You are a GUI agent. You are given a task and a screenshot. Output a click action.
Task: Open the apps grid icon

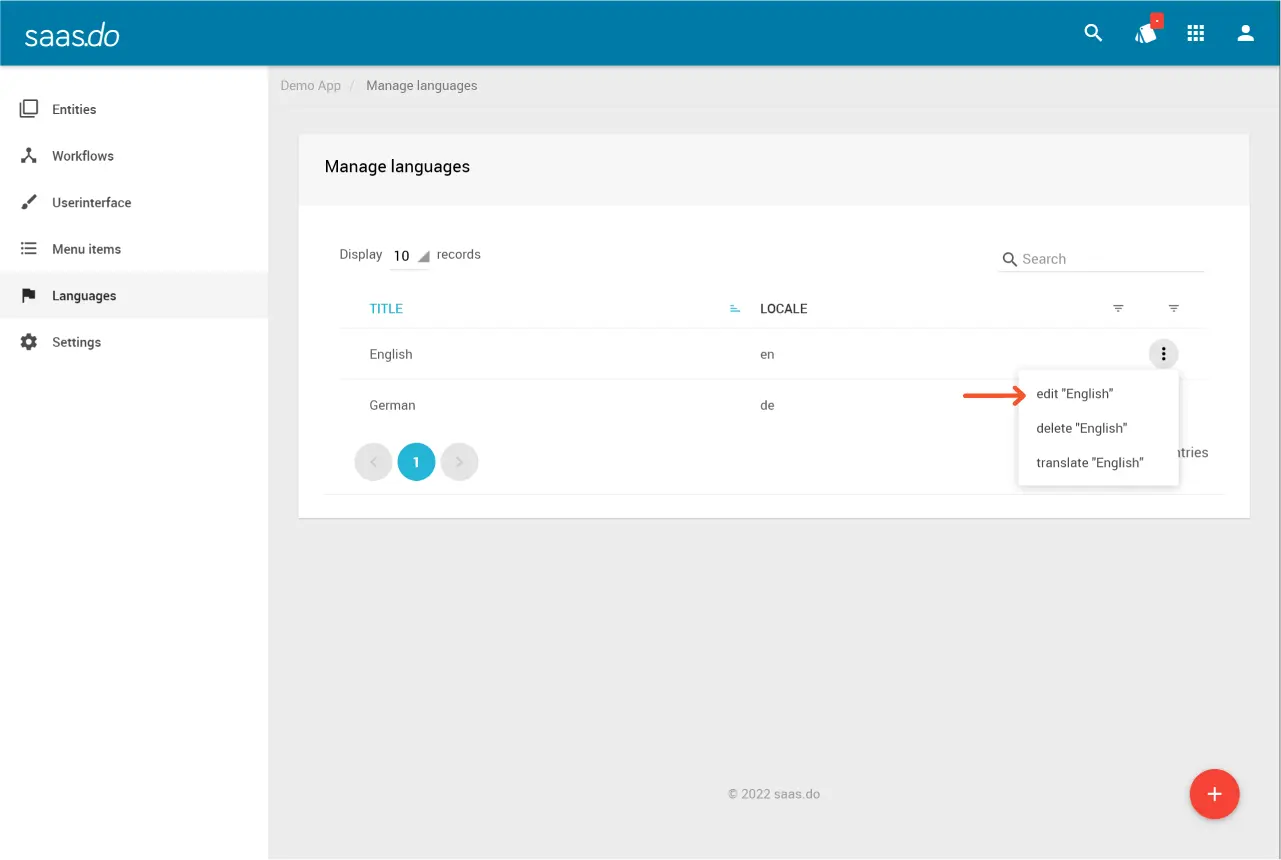pos(1195,33)
